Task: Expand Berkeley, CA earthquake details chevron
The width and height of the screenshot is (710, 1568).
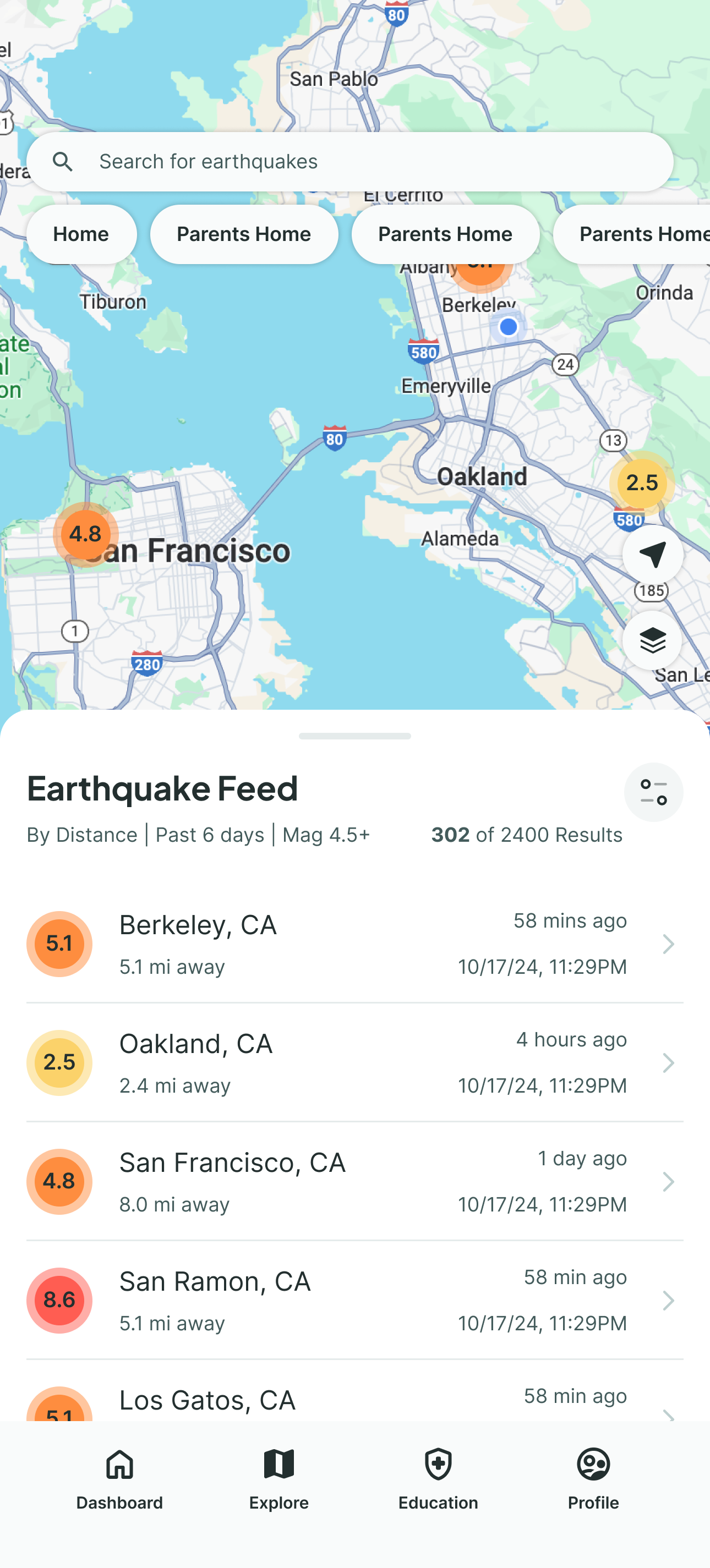Action: (668, 944)
